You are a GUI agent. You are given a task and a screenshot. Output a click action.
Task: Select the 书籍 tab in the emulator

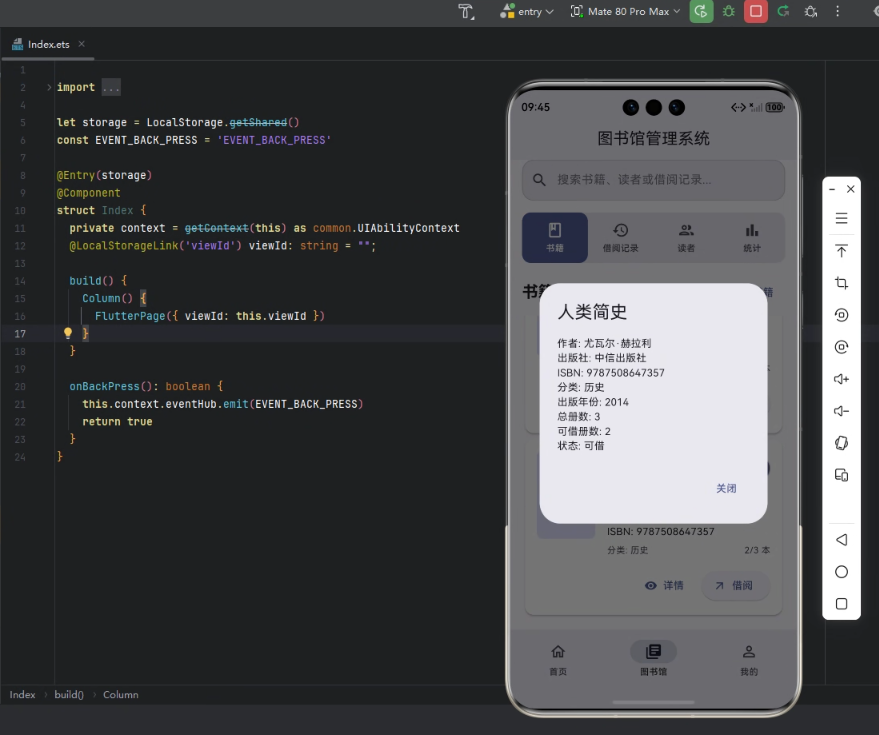[555, 238]
